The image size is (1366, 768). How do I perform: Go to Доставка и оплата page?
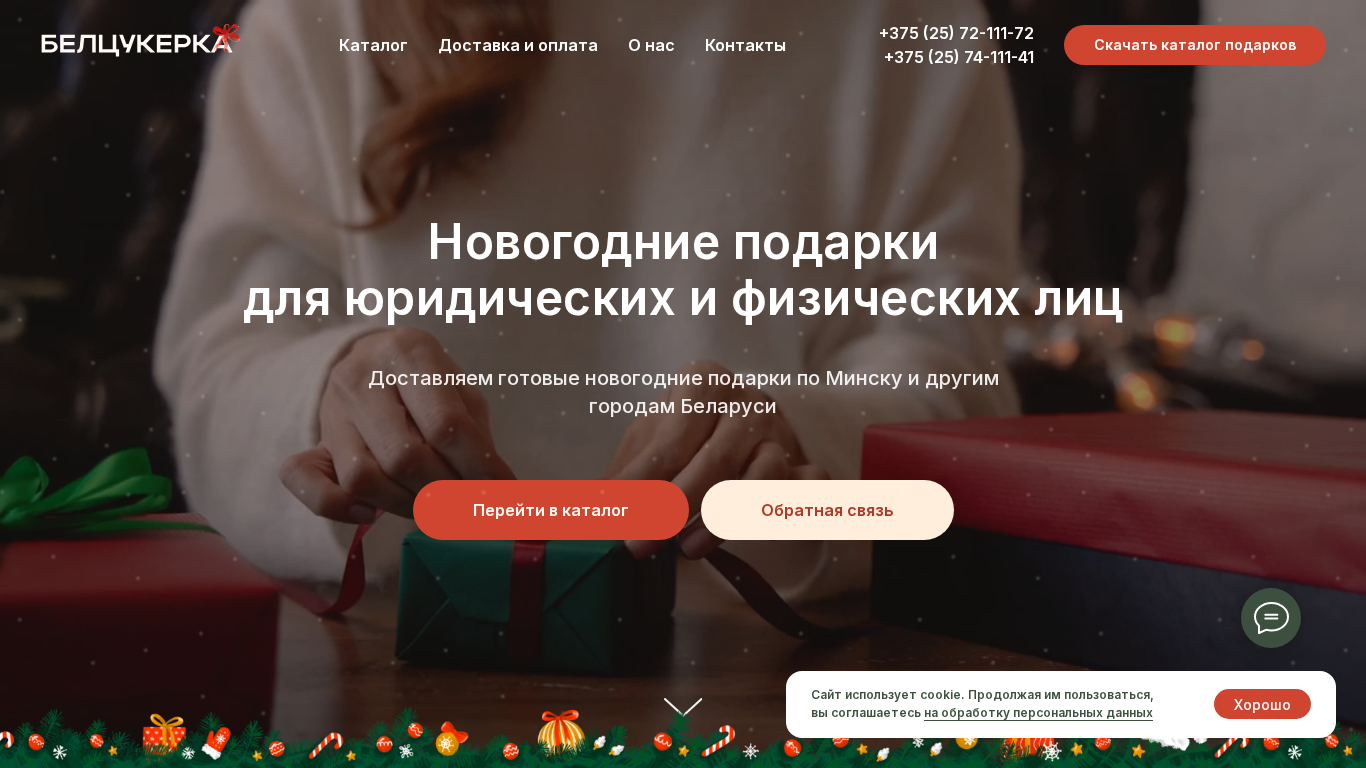point(518,45)
